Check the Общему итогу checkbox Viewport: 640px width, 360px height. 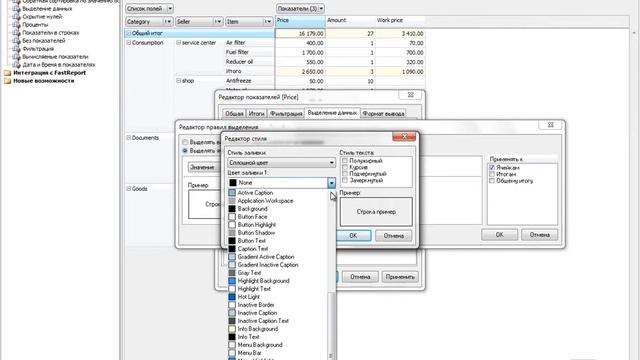tap(492, 181)
